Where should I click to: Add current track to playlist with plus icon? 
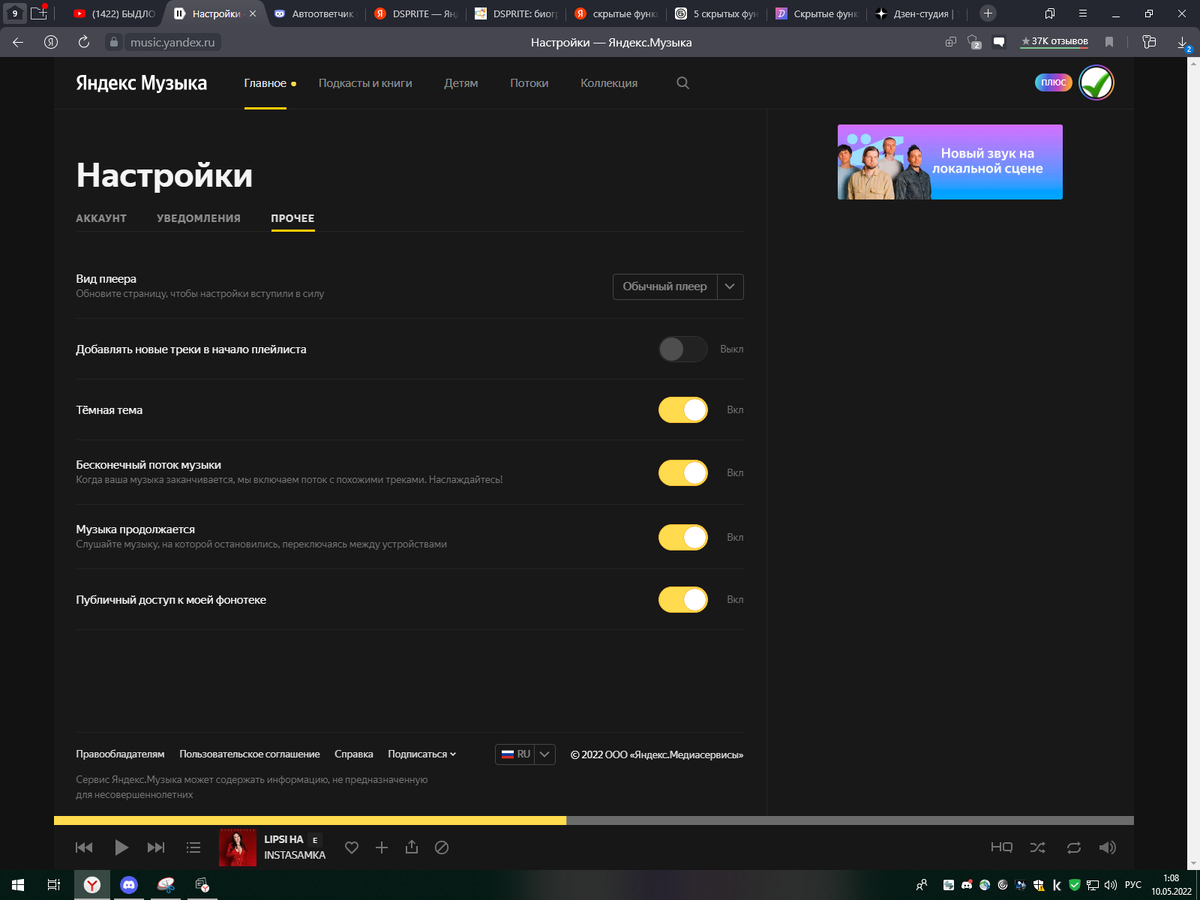click(381, 847)
